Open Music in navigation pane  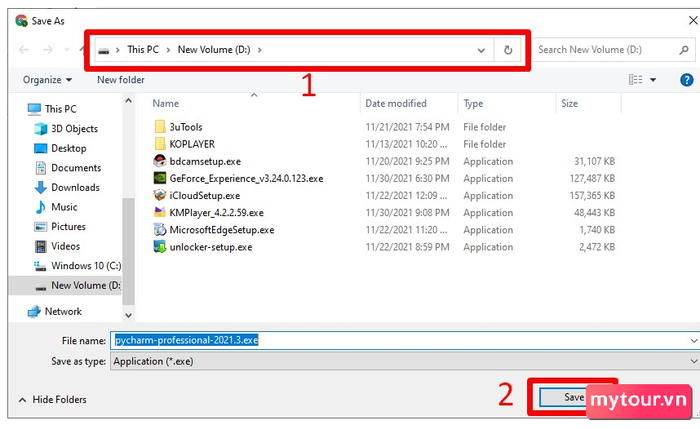coord(64,207)
